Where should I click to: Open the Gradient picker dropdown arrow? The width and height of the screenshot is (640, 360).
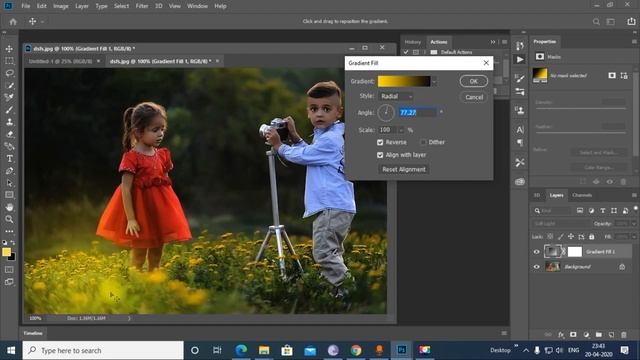click(434, 82)
